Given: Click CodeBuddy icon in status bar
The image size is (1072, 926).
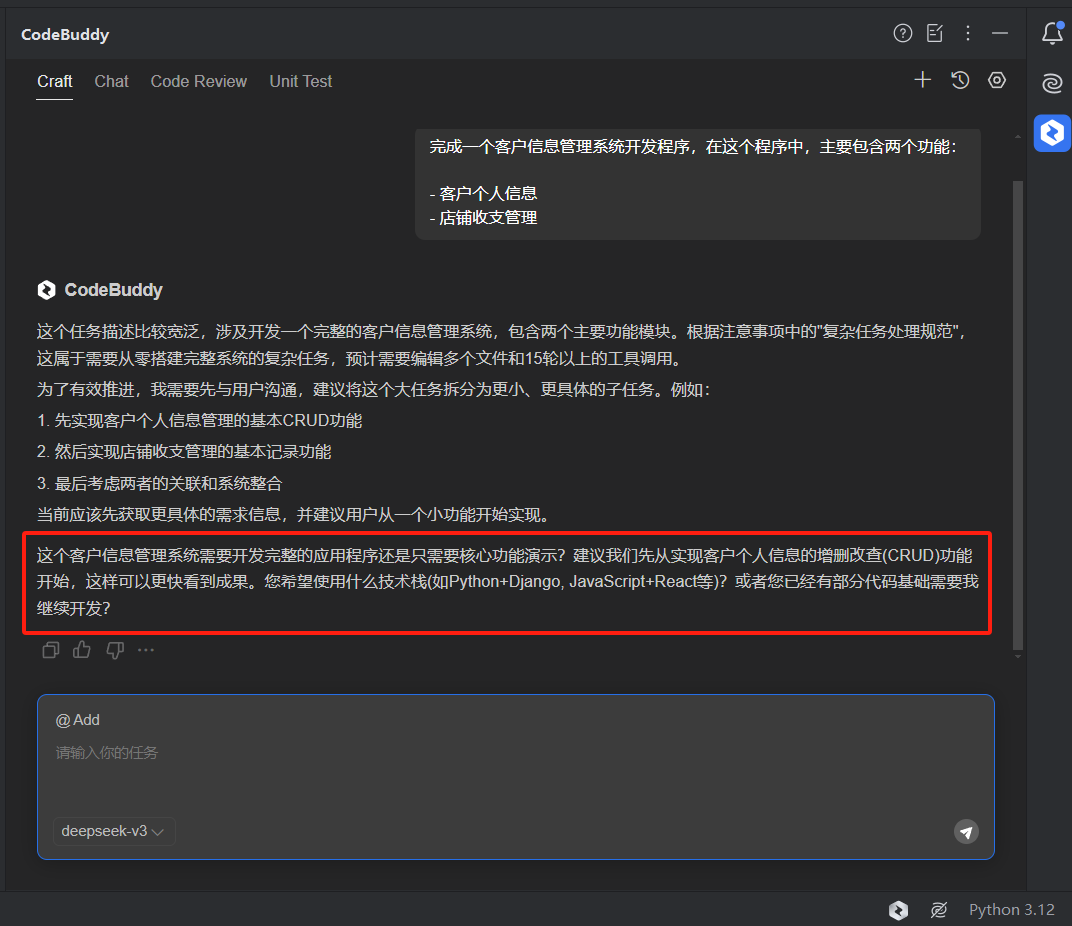Looking at the screenshot, I should coord(898,910).
